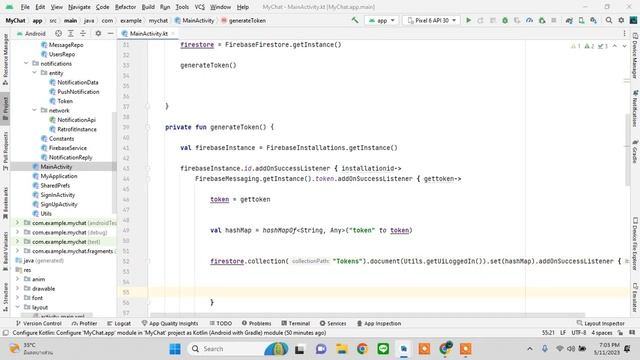Open the Tools menu
Image resolution: width=640 pixels, height=360 pixels.
pos(182,7)
